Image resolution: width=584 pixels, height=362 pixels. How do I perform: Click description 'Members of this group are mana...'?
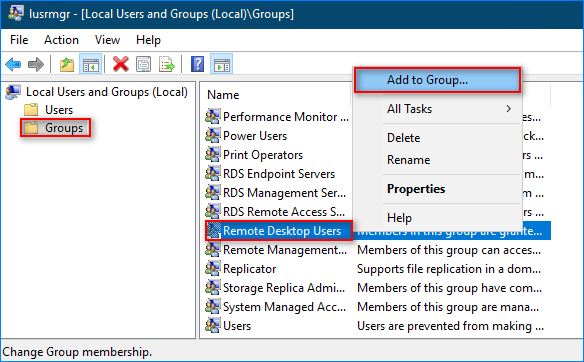(448, 307)
